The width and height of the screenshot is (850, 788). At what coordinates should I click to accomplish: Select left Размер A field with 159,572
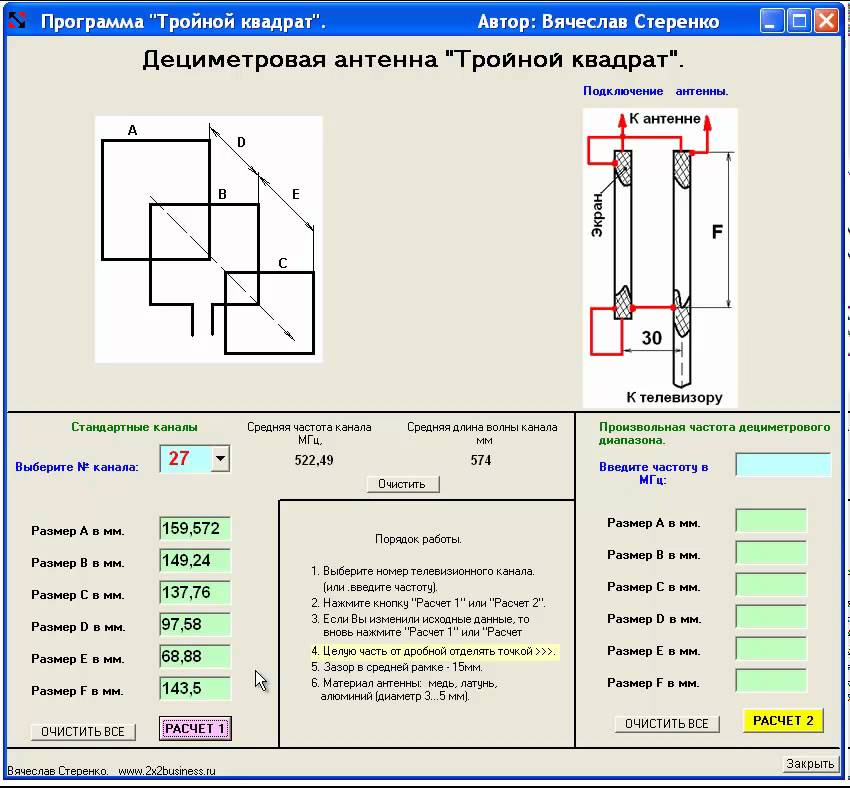coord(195,529)
